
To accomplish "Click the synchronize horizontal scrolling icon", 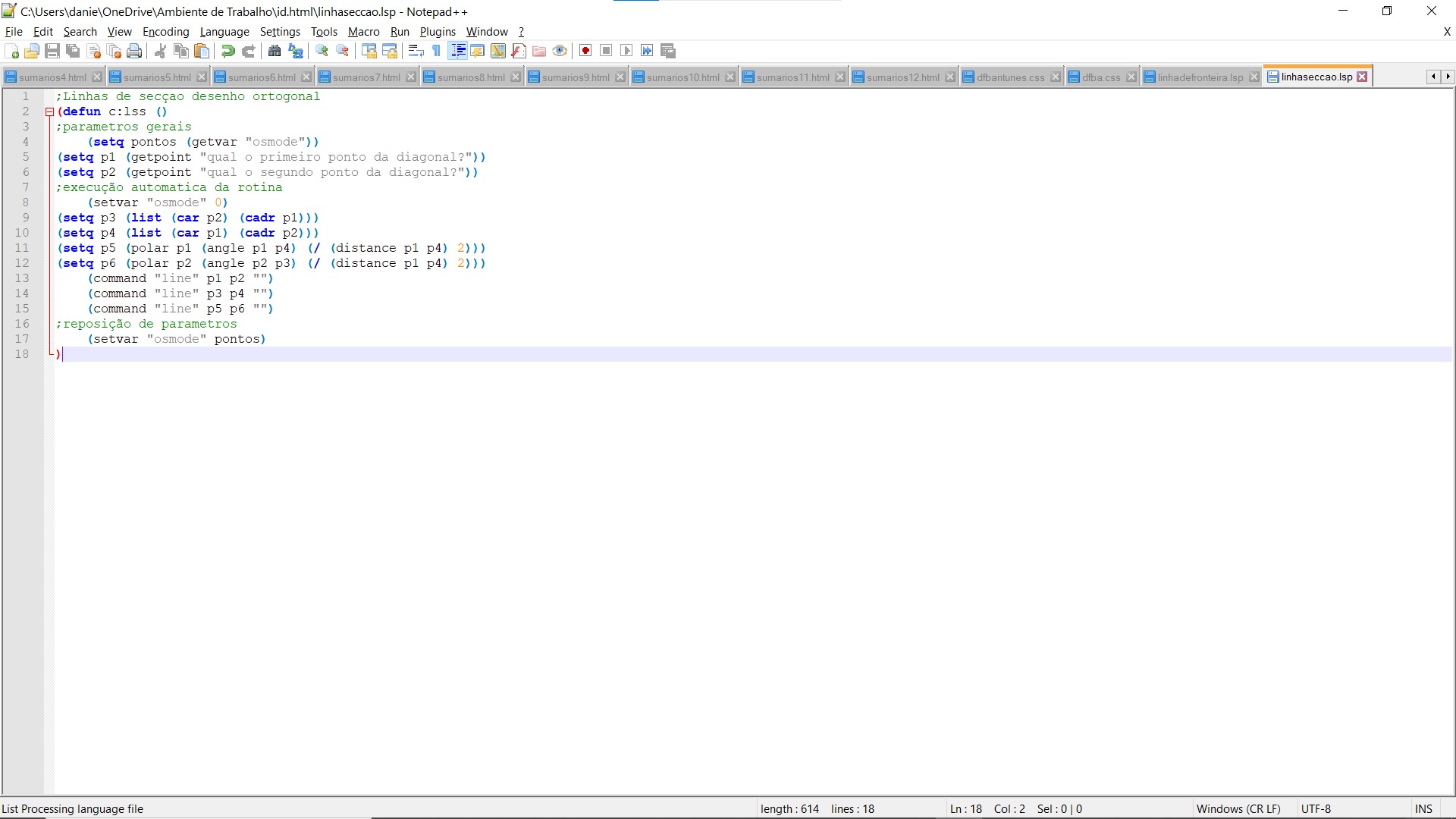I will pos(390,51).
